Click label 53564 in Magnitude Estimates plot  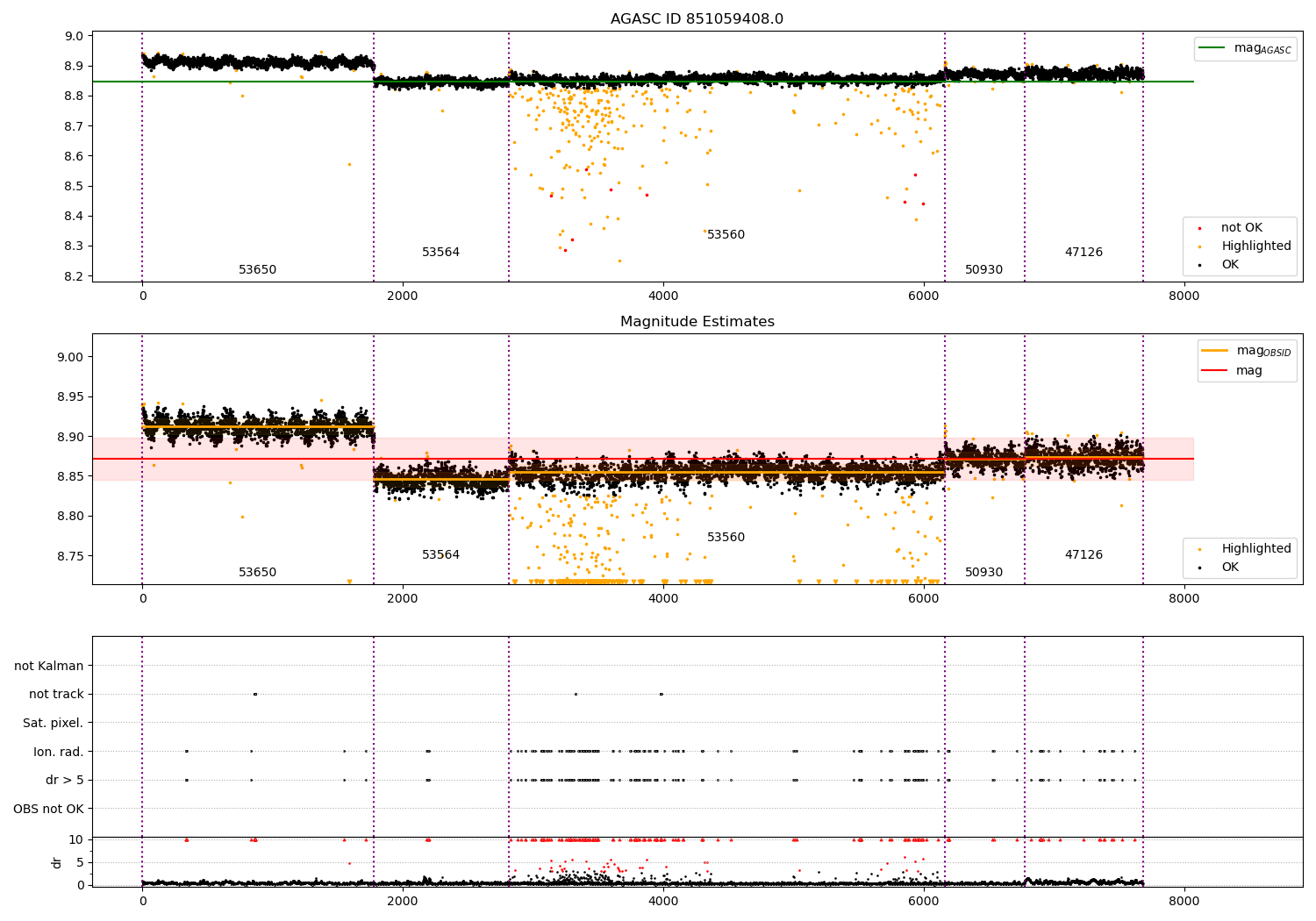pyautogui.click(x=440, y=555)
